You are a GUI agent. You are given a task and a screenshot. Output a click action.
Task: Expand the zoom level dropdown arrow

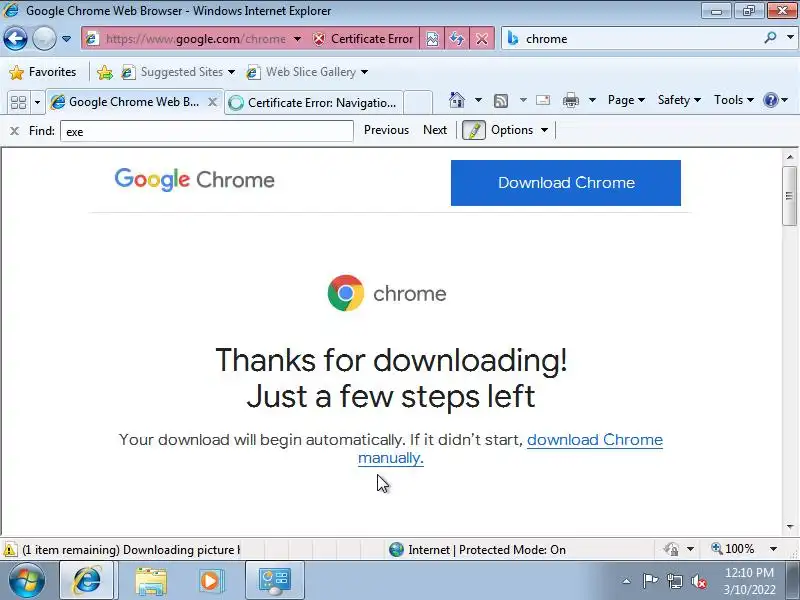(773, 549)
